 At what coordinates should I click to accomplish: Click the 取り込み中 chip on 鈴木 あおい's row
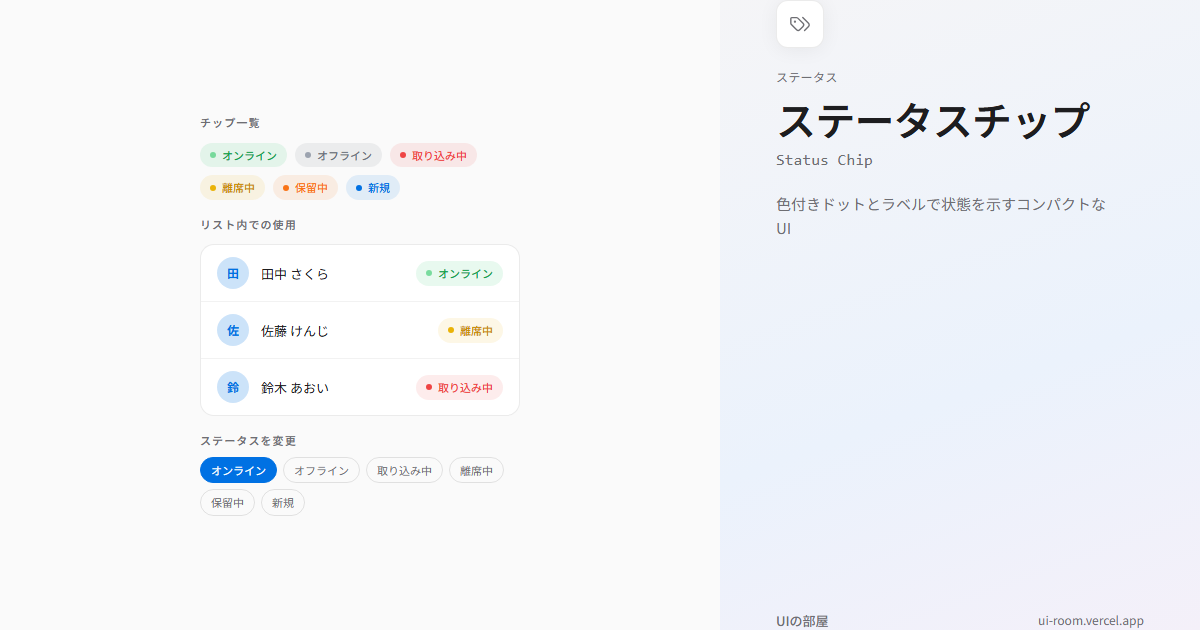pyautogui.click(x=459, y=387)
